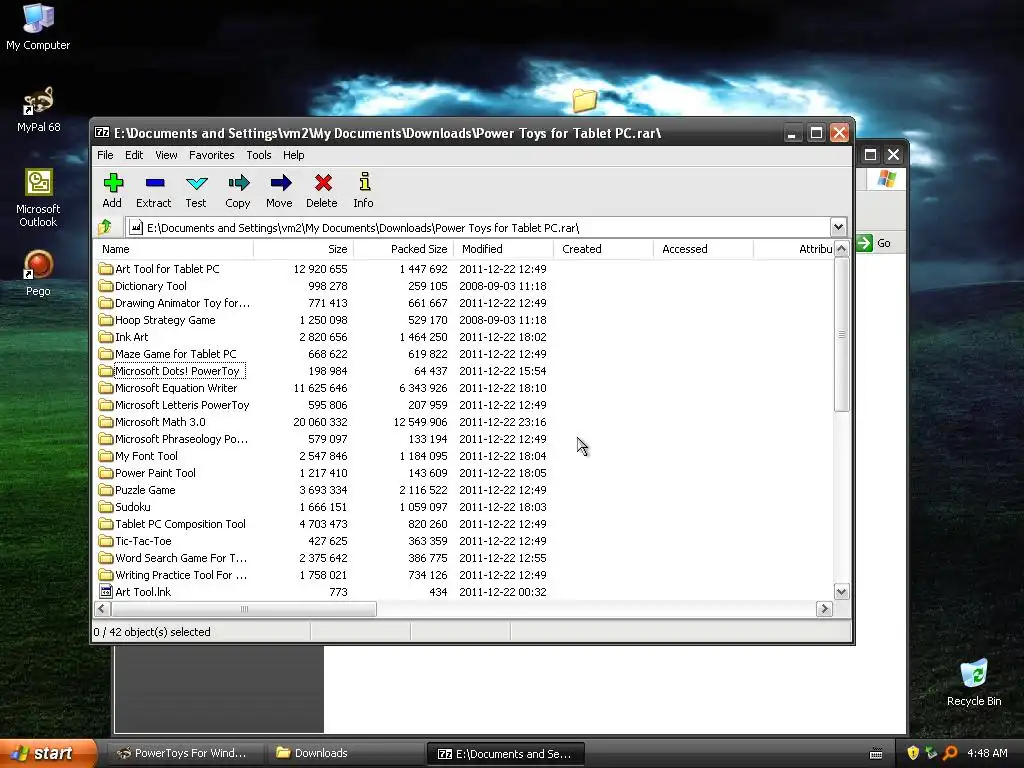1024x768 pixels.
Task: Select the Dictionary Tool folder icon
Action: pos(105,285)
